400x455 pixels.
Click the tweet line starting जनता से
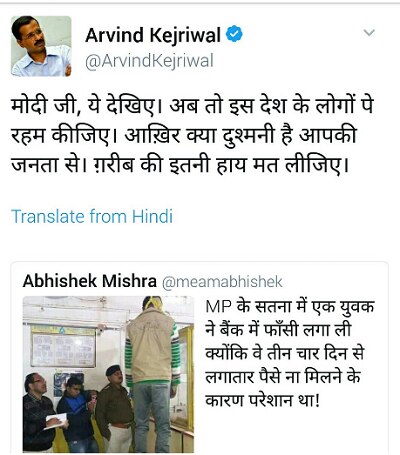click(180, 165)
